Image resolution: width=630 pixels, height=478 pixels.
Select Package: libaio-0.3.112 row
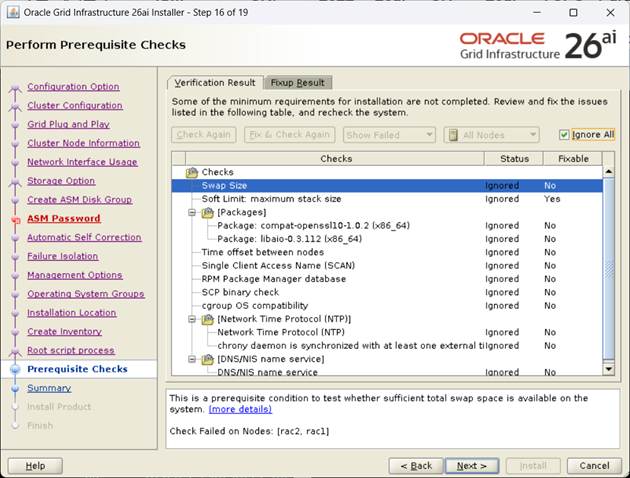387,239
